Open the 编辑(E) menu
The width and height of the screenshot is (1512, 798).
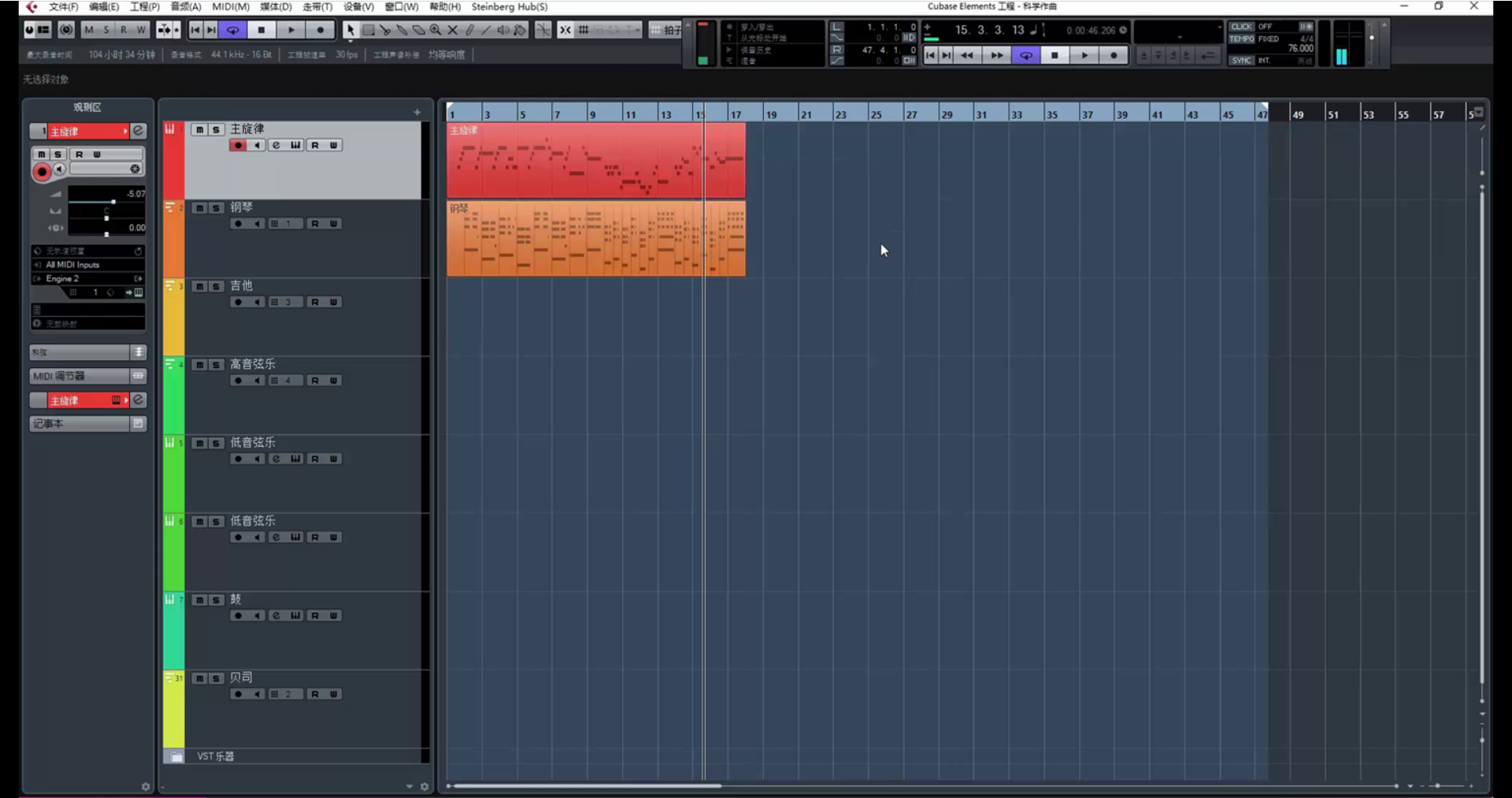[x=104, y=6]
